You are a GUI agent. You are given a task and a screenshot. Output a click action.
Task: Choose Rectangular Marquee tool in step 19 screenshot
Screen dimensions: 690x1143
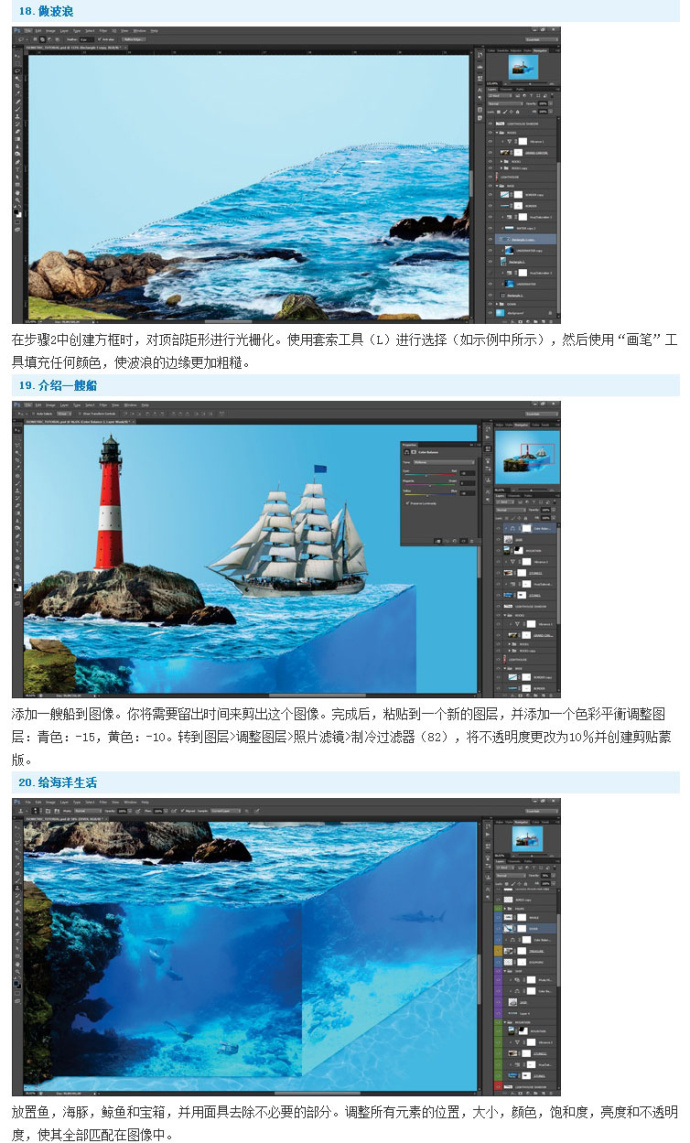[x=17, y=437]
